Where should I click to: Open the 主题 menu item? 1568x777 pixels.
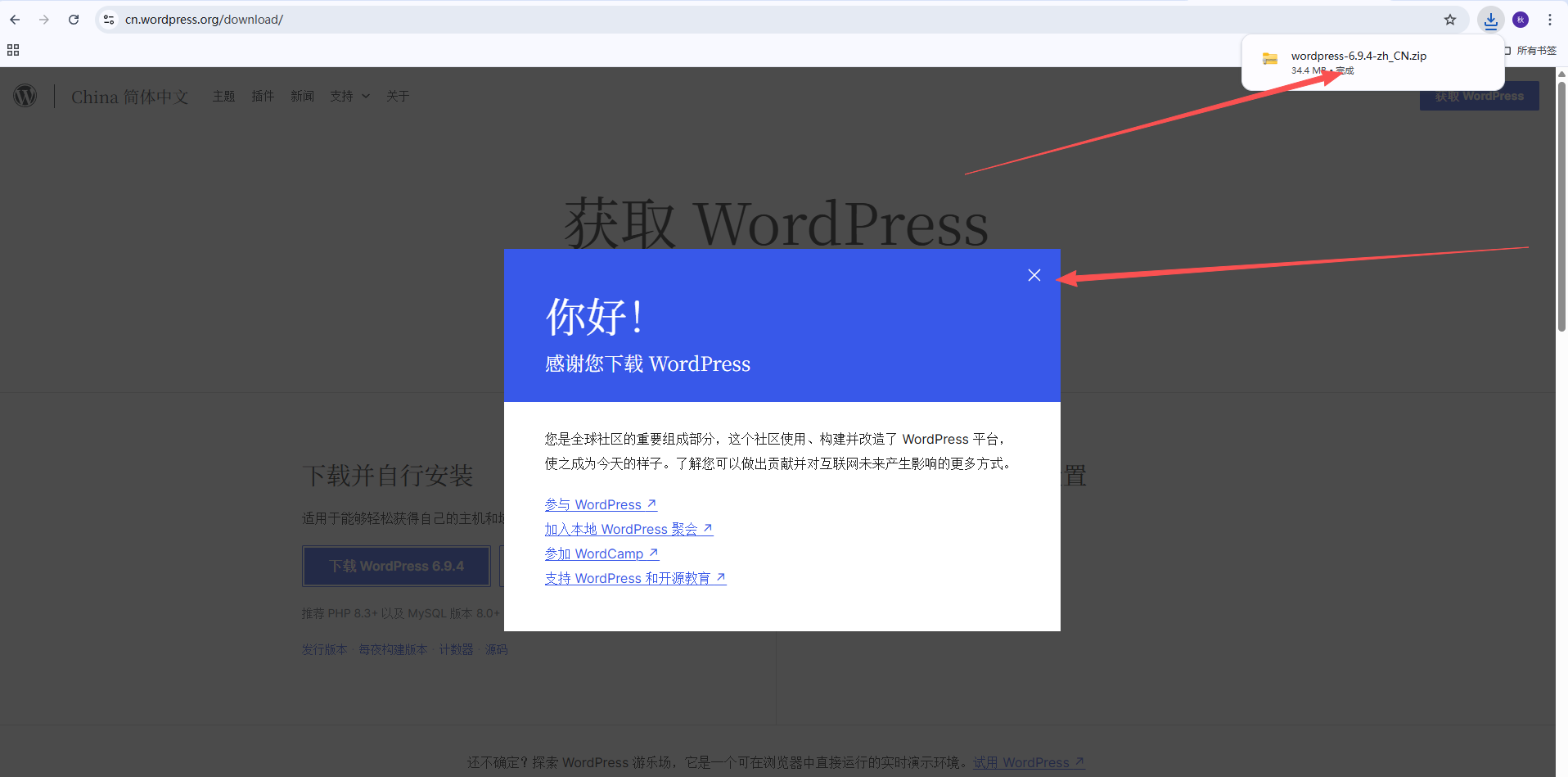pyautogui.click(x=223, y=97)
